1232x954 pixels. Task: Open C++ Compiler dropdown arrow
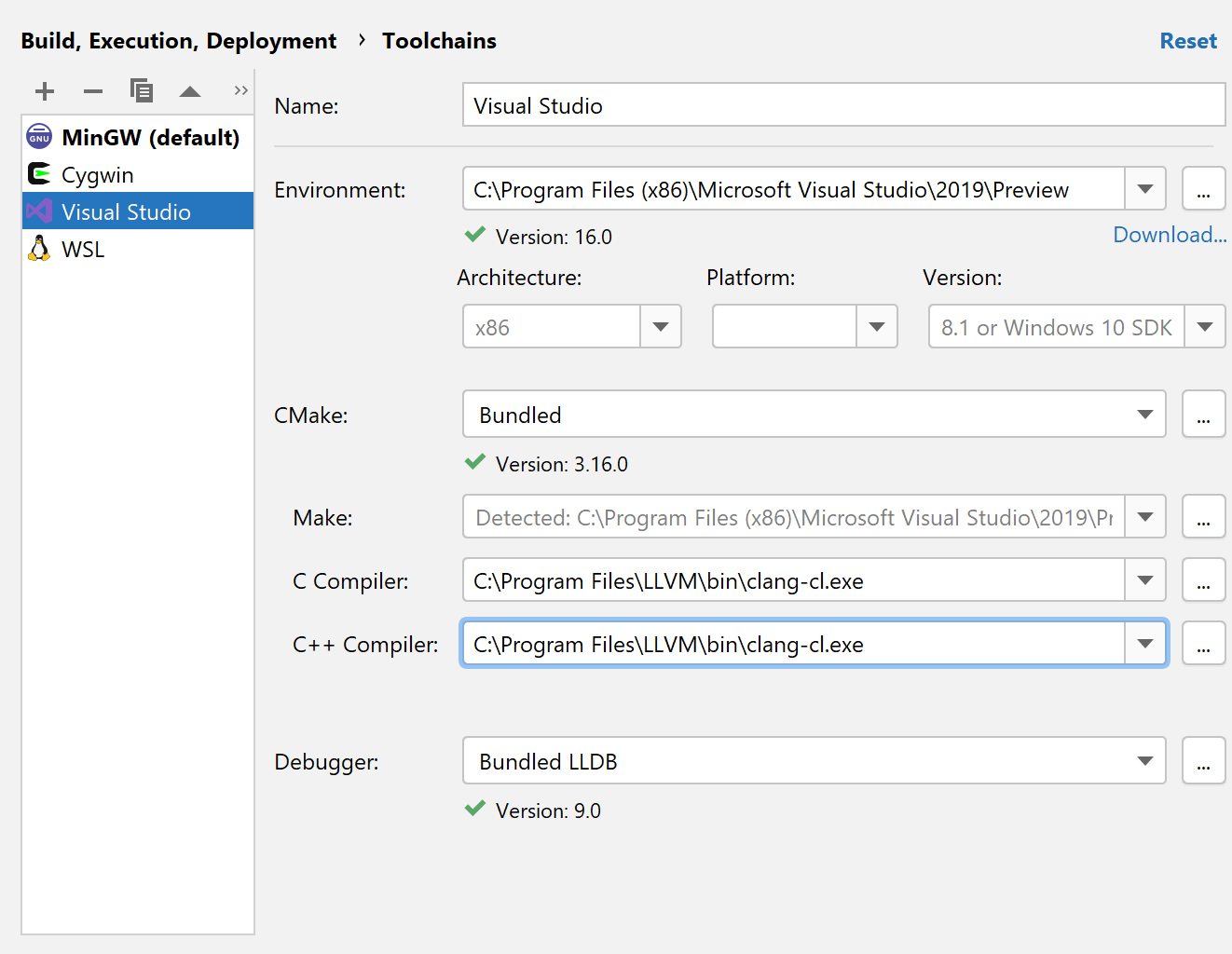tap(1145, 644)
